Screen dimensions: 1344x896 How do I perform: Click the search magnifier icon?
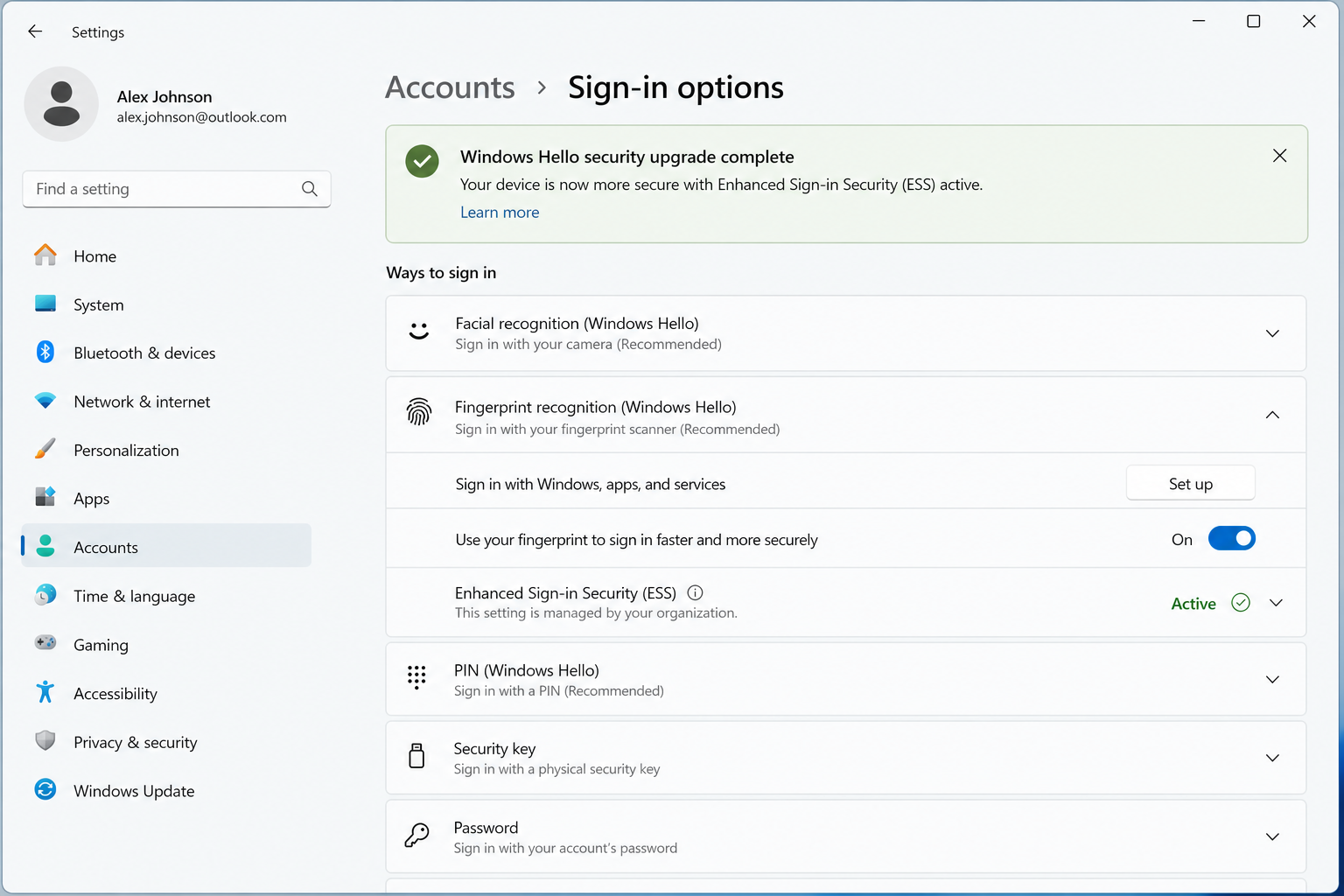[x=309, y=189]
